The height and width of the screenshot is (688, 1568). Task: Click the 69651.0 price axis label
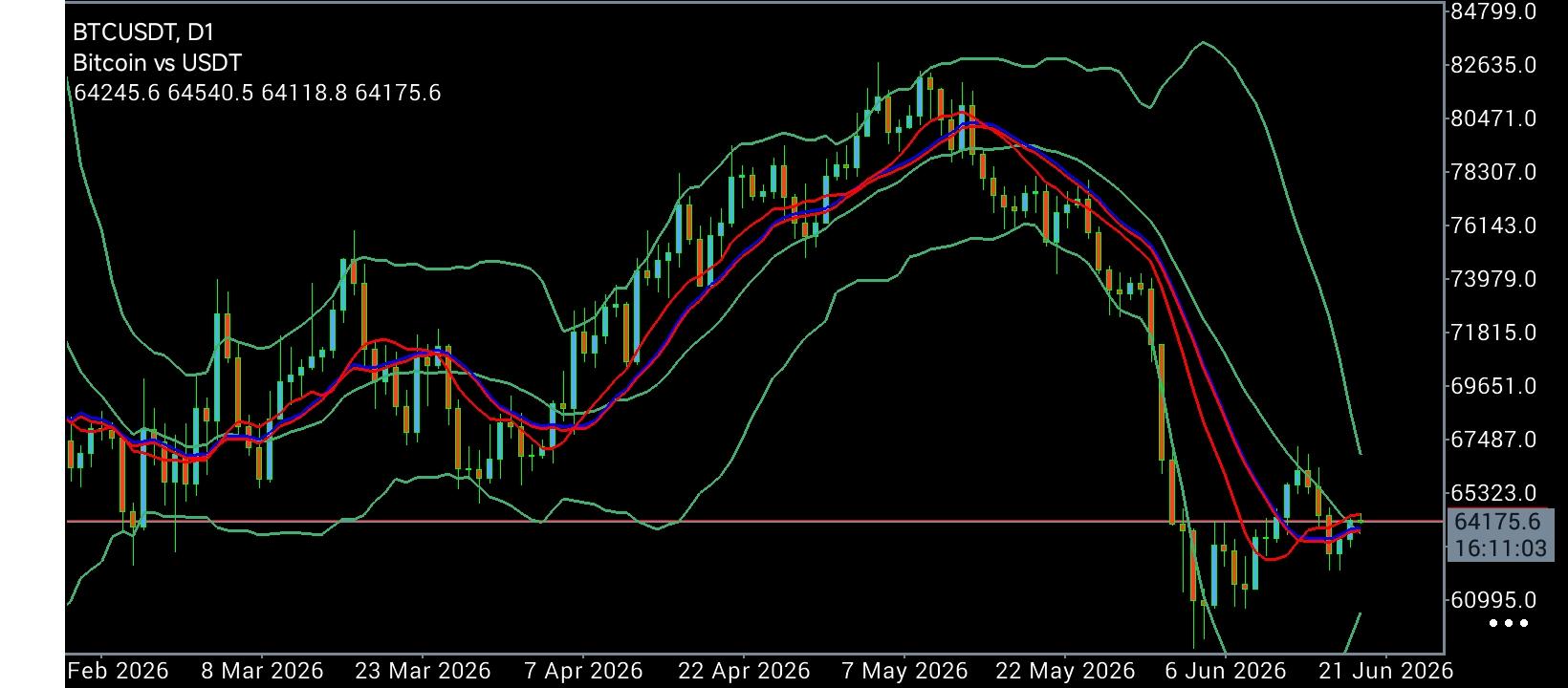1493,386
